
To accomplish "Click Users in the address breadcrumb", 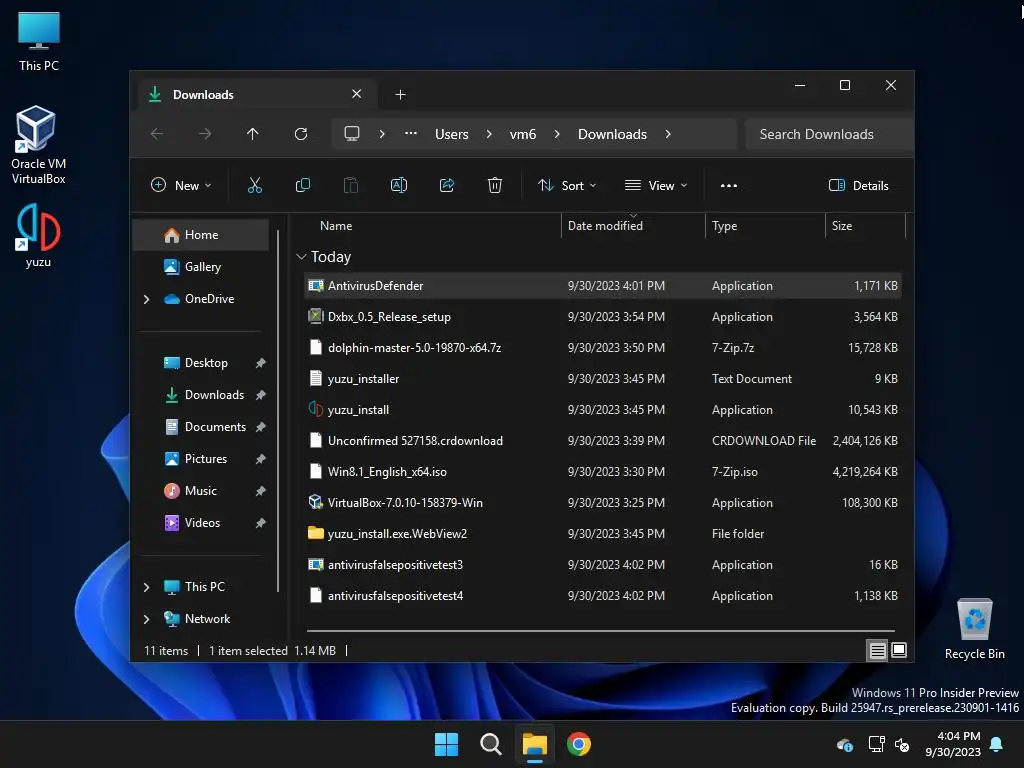I will (452, 134).
